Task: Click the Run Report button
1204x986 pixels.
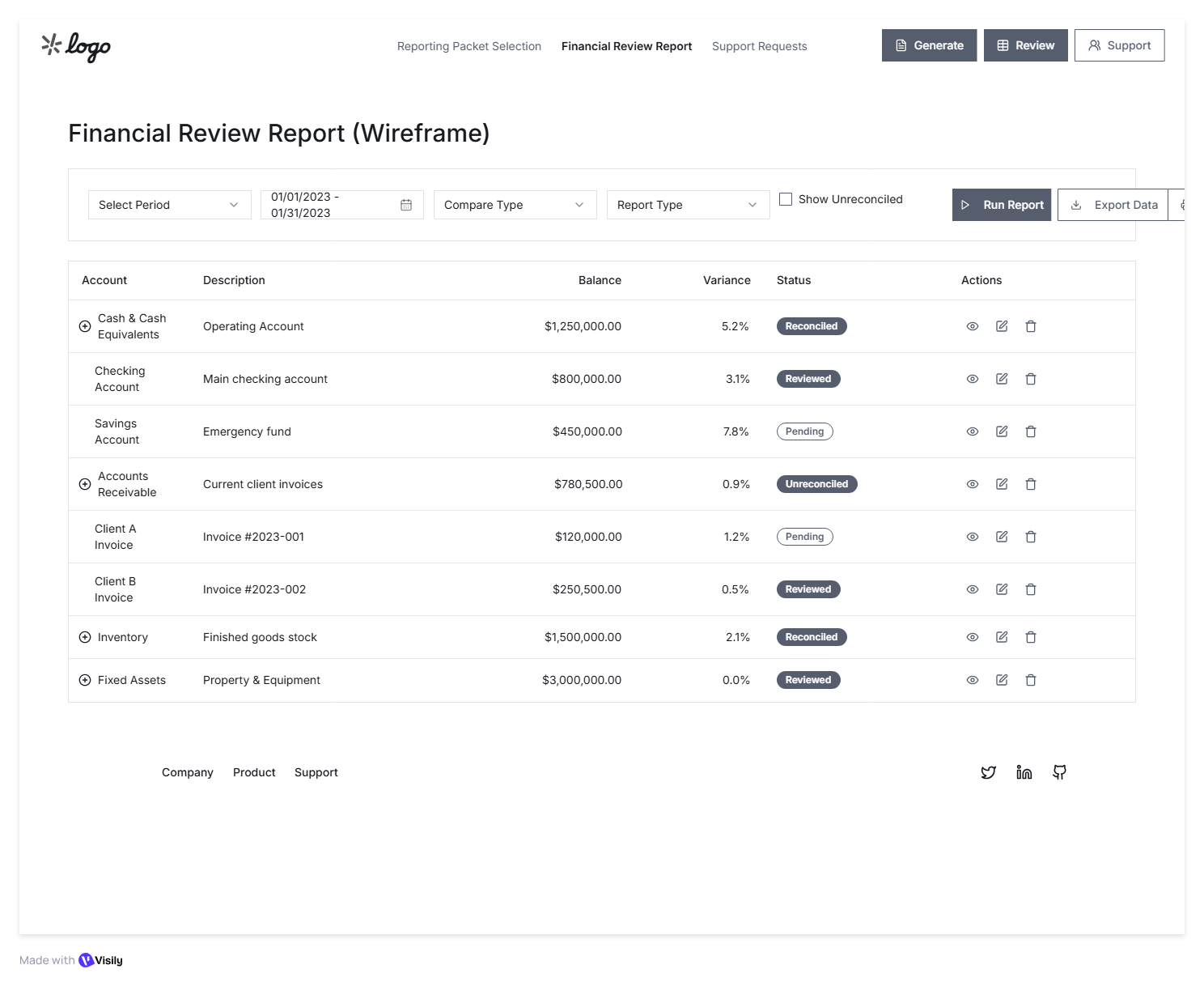Action: (1001, 205)
